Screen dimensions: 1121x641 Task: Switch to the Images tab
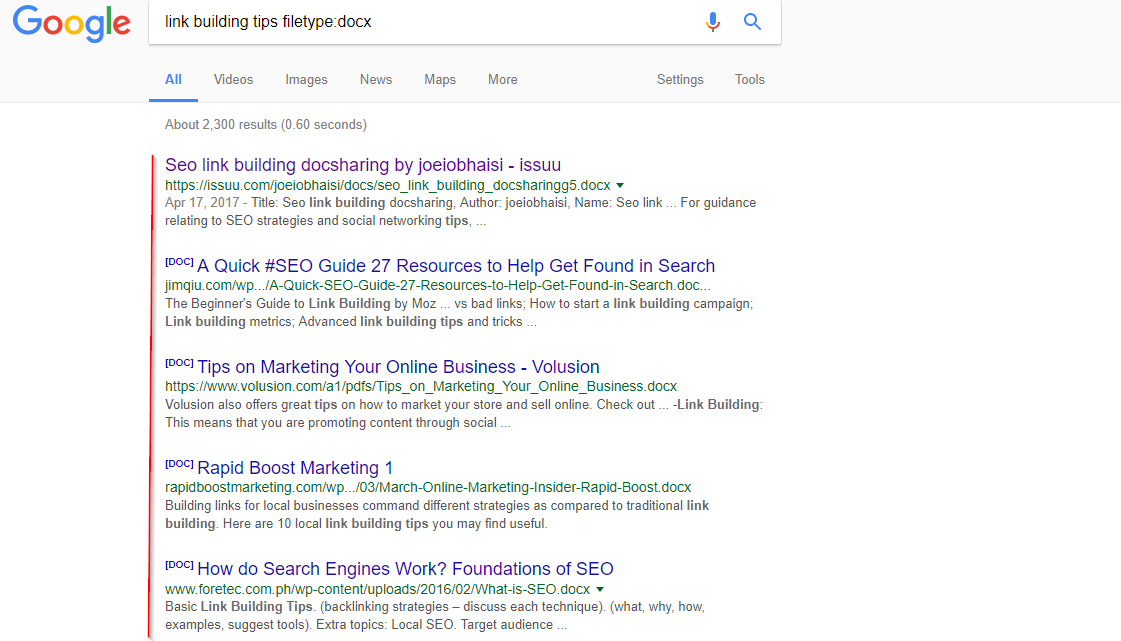[306, 79]
